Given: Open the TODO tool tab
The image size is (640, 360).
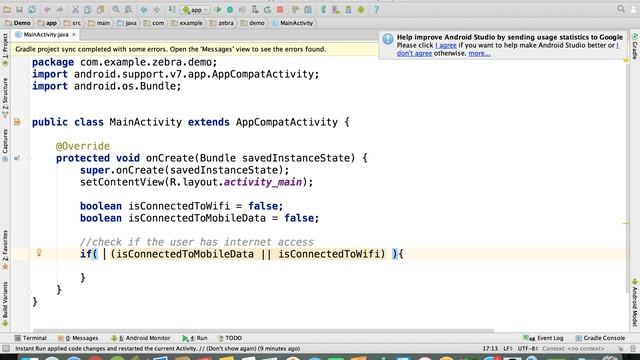Looking at the screenshot, I should 230,338.
